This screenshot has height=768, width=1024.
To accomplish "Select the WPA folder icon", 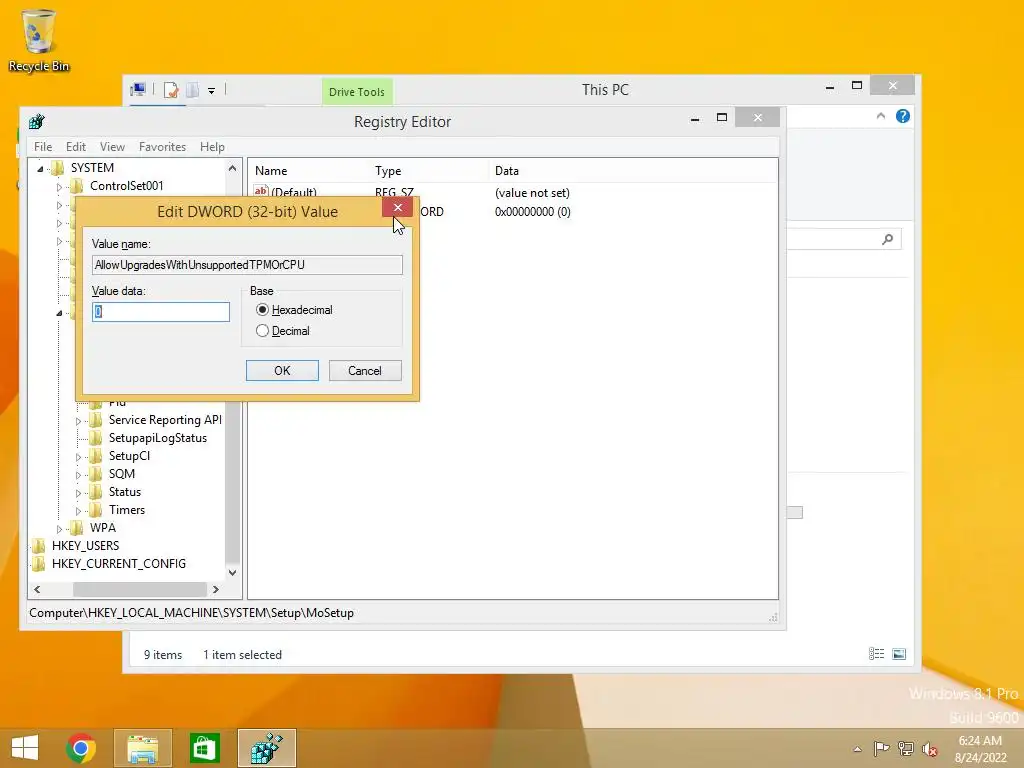I will (76, 528).
